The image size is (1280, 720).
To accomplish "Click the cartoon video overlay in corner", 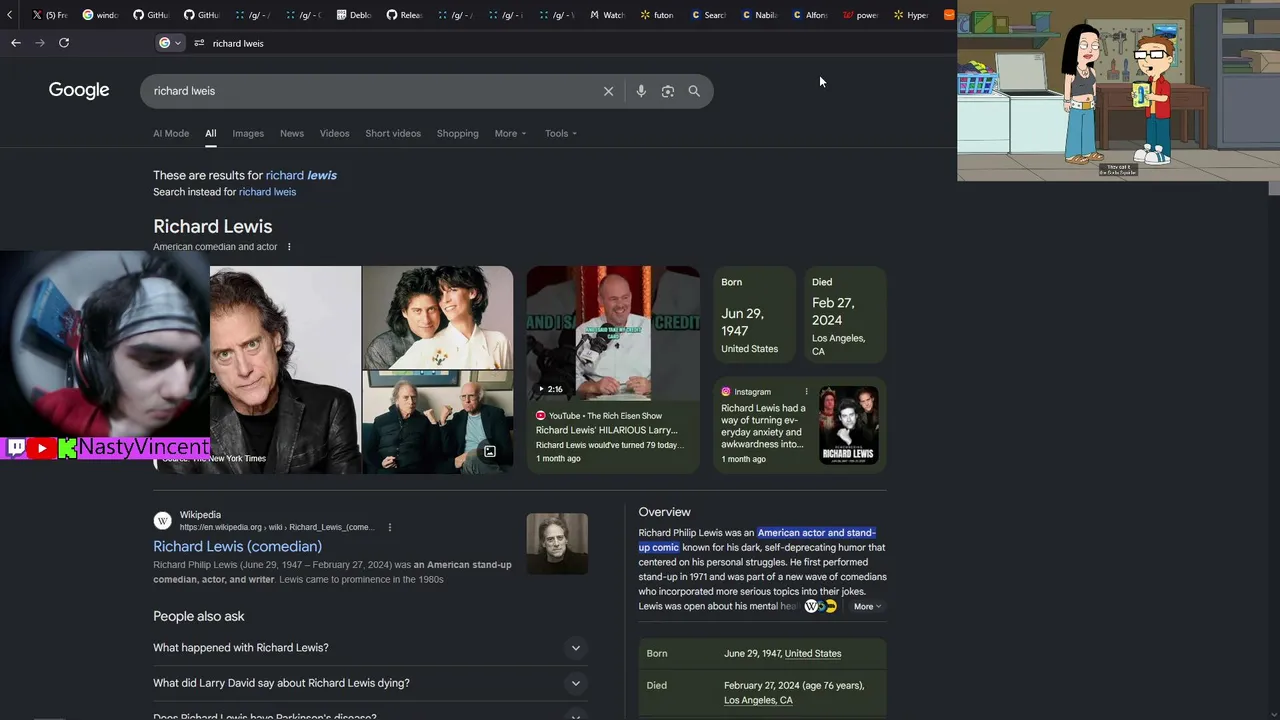I will click(x=1118, y=90).
